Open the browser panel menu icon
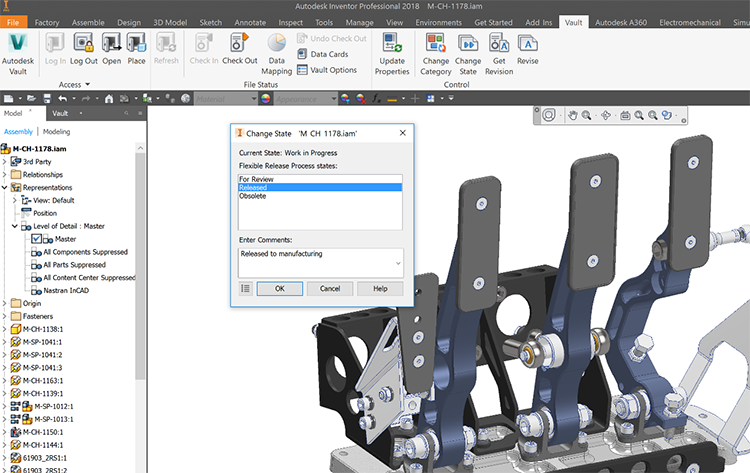 [x=140, y=113]
